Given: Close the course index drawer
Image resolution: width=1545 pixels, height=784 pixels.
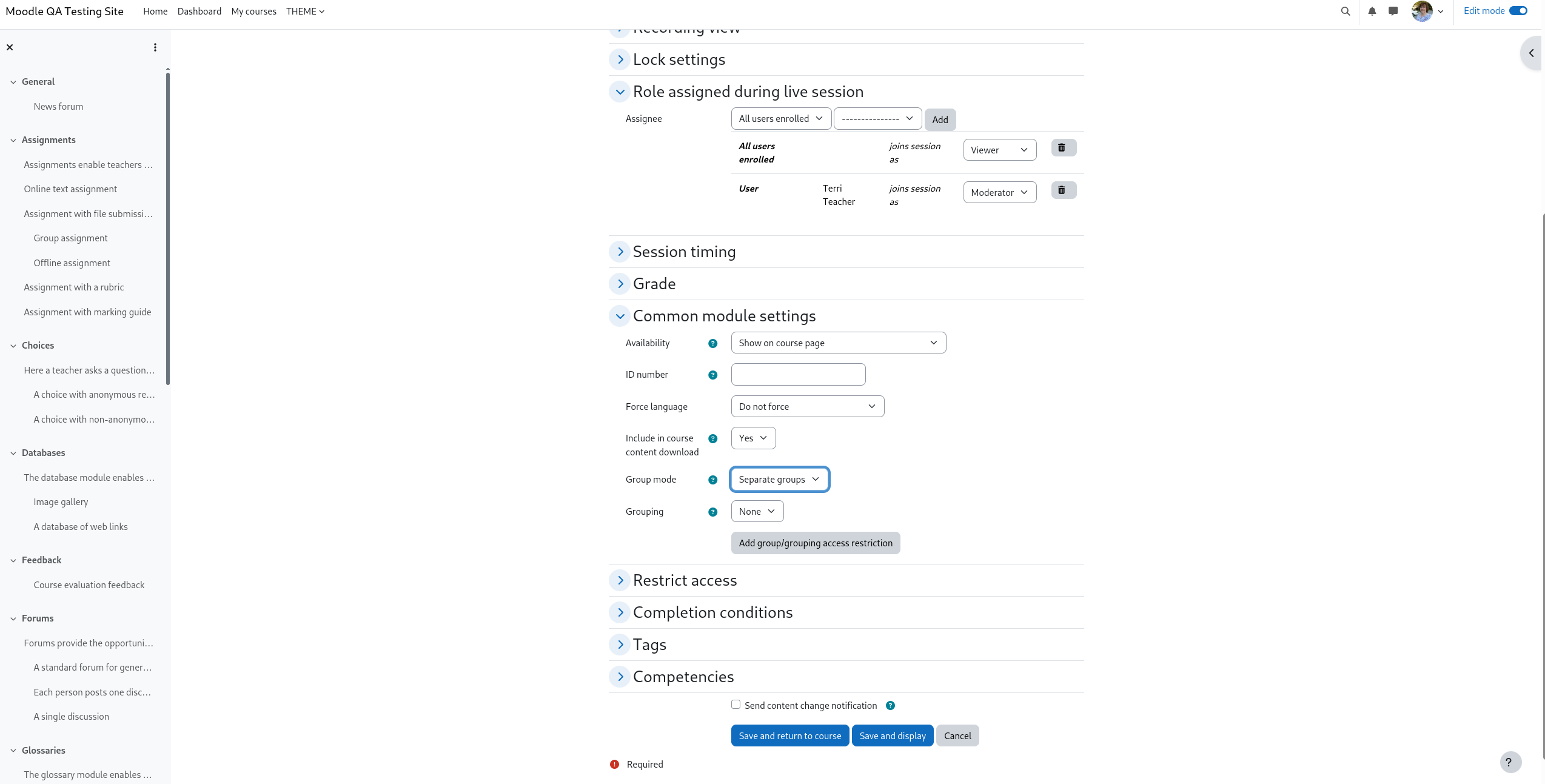Looking at the screenshot, I should [10, 47].
